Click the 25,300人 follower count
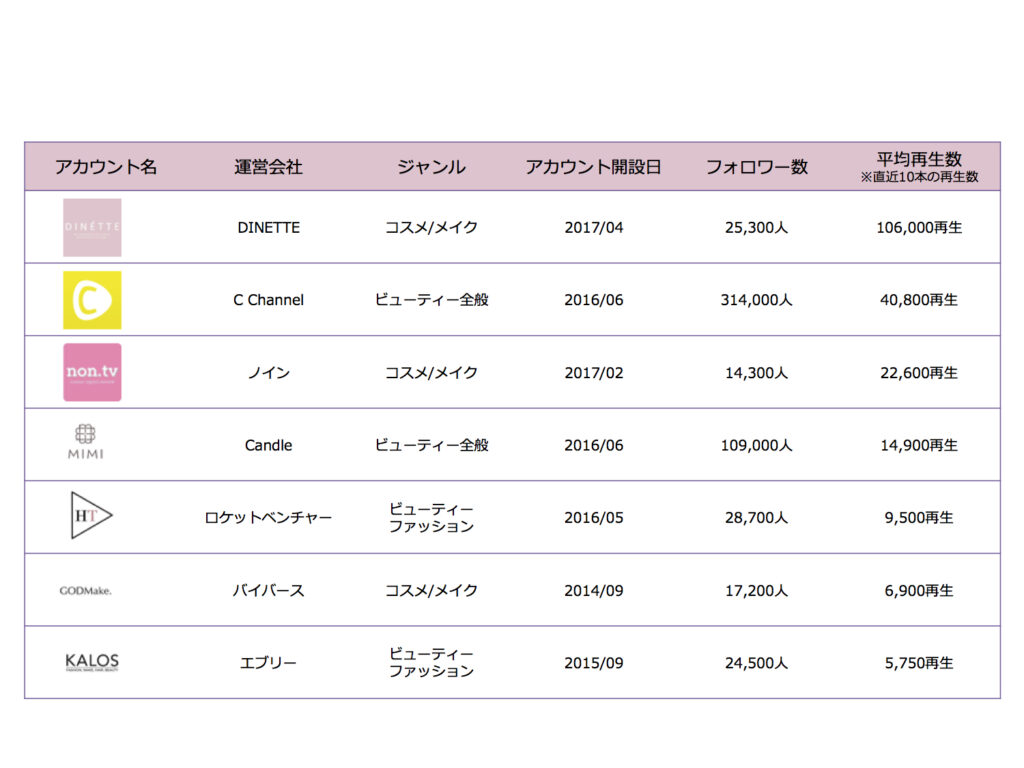This screenshot has width=1024, height=768. click(756, 227)
